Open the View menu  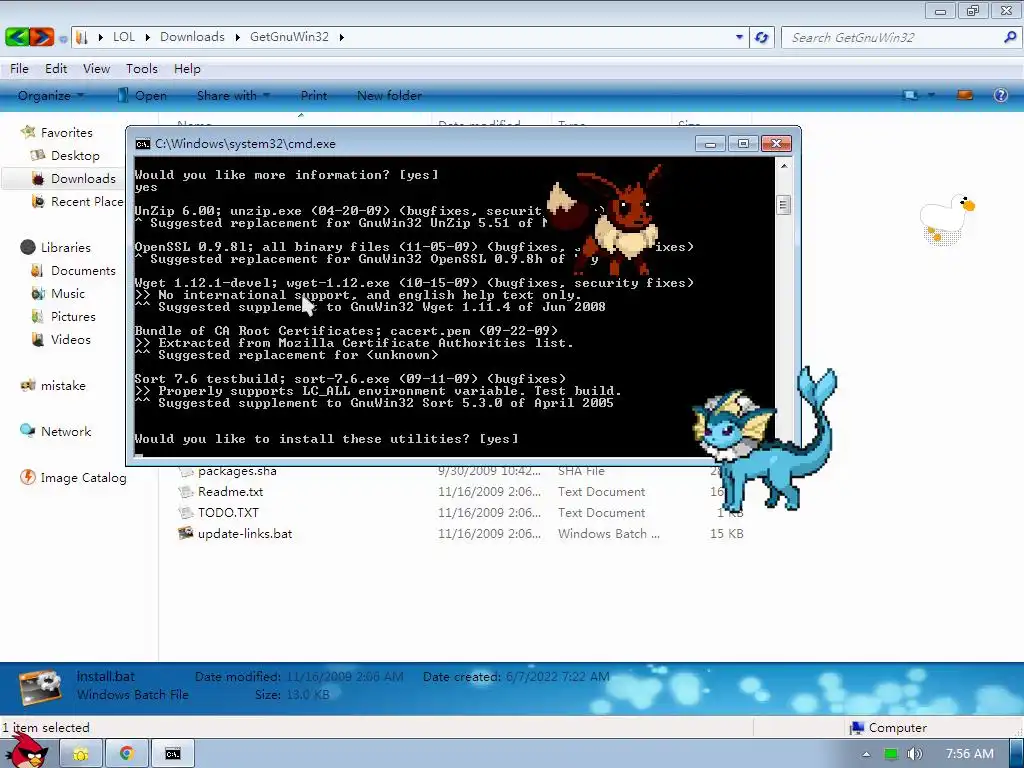point(96,69)
